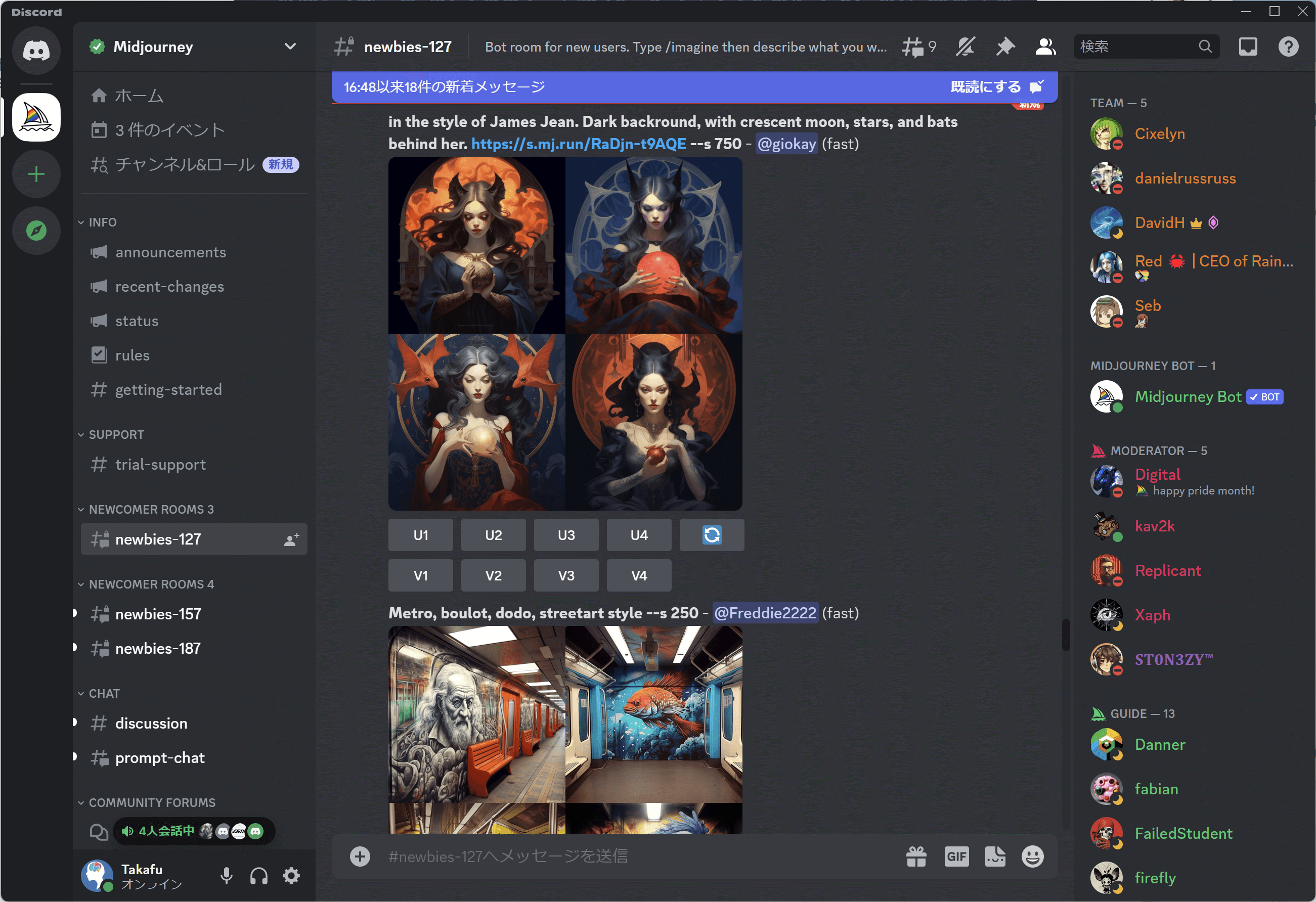Toggle headphone deafen in user panel

(259, 875)
